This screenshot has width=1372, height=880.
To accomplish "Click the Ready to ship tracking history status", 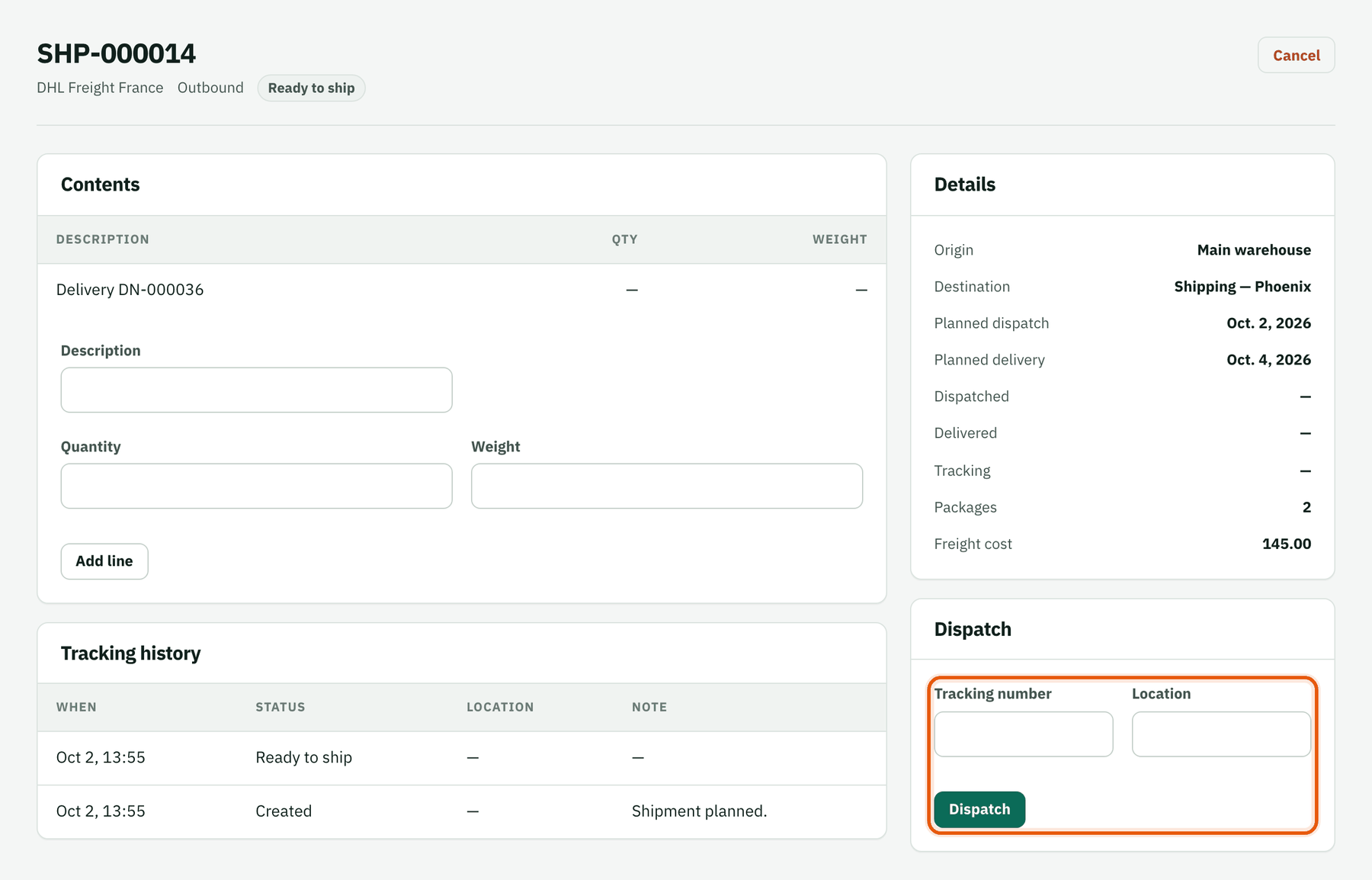I will (x=303, y=758).
